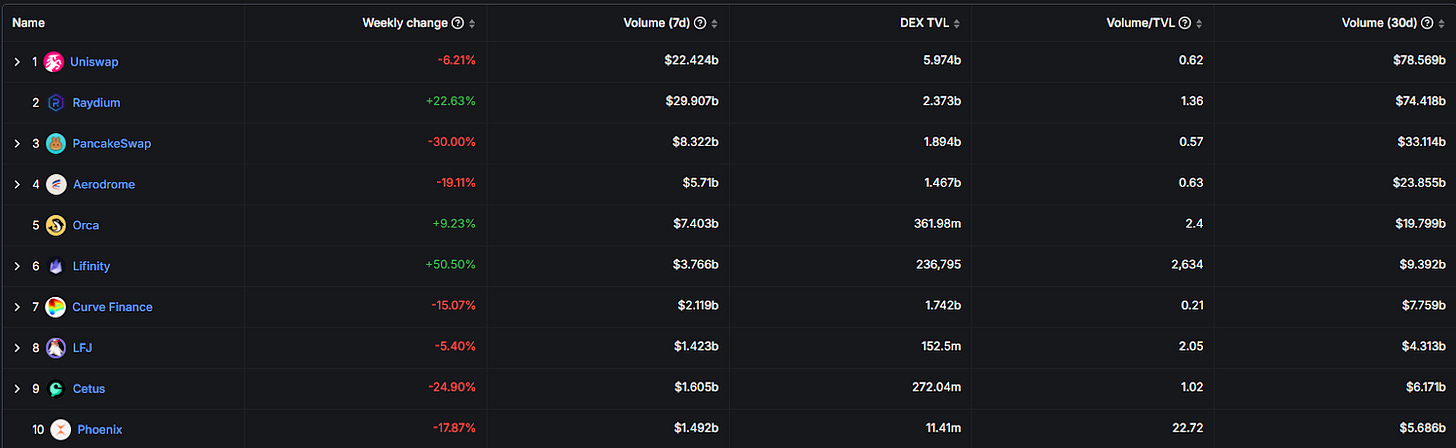Image resolution: width=1456 pixels, height=448 pixels.
Task: Select Phoenix's 22.72 Volume/TVL ratio
Action: tap(1188, 430)
